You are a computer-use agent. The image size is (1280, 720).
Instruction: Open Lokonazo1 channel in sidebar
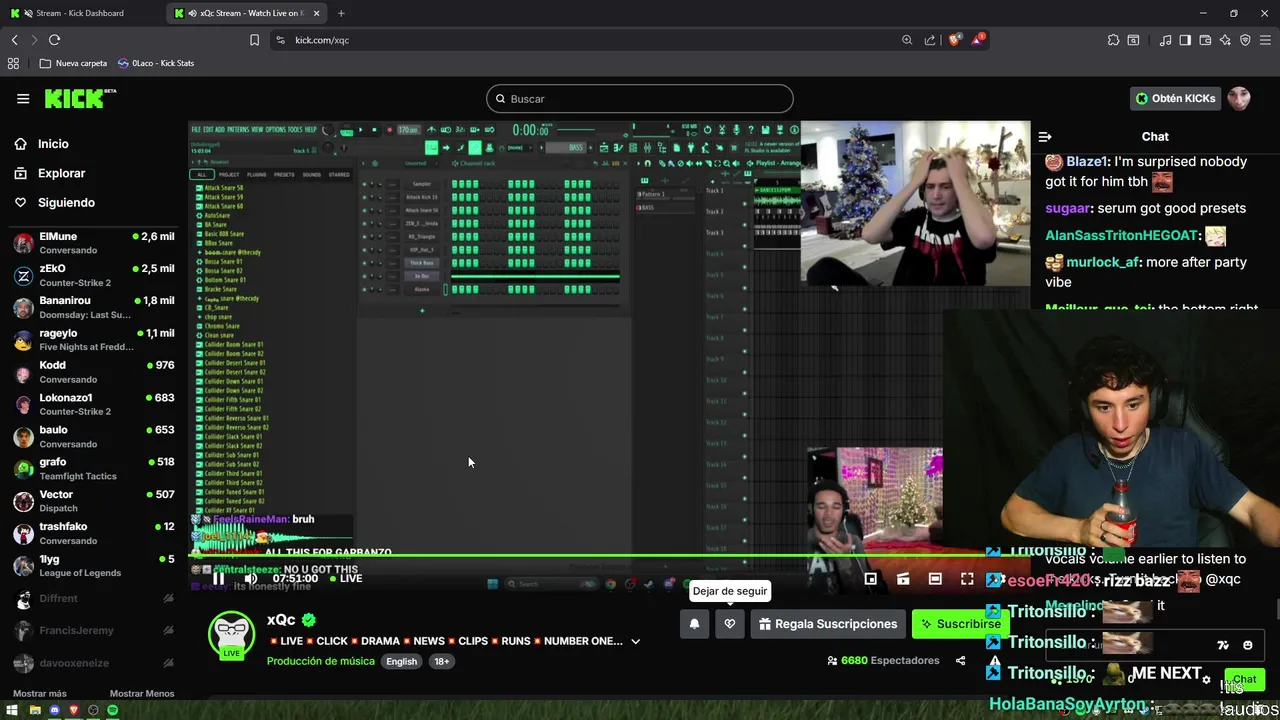pos(94,404)
